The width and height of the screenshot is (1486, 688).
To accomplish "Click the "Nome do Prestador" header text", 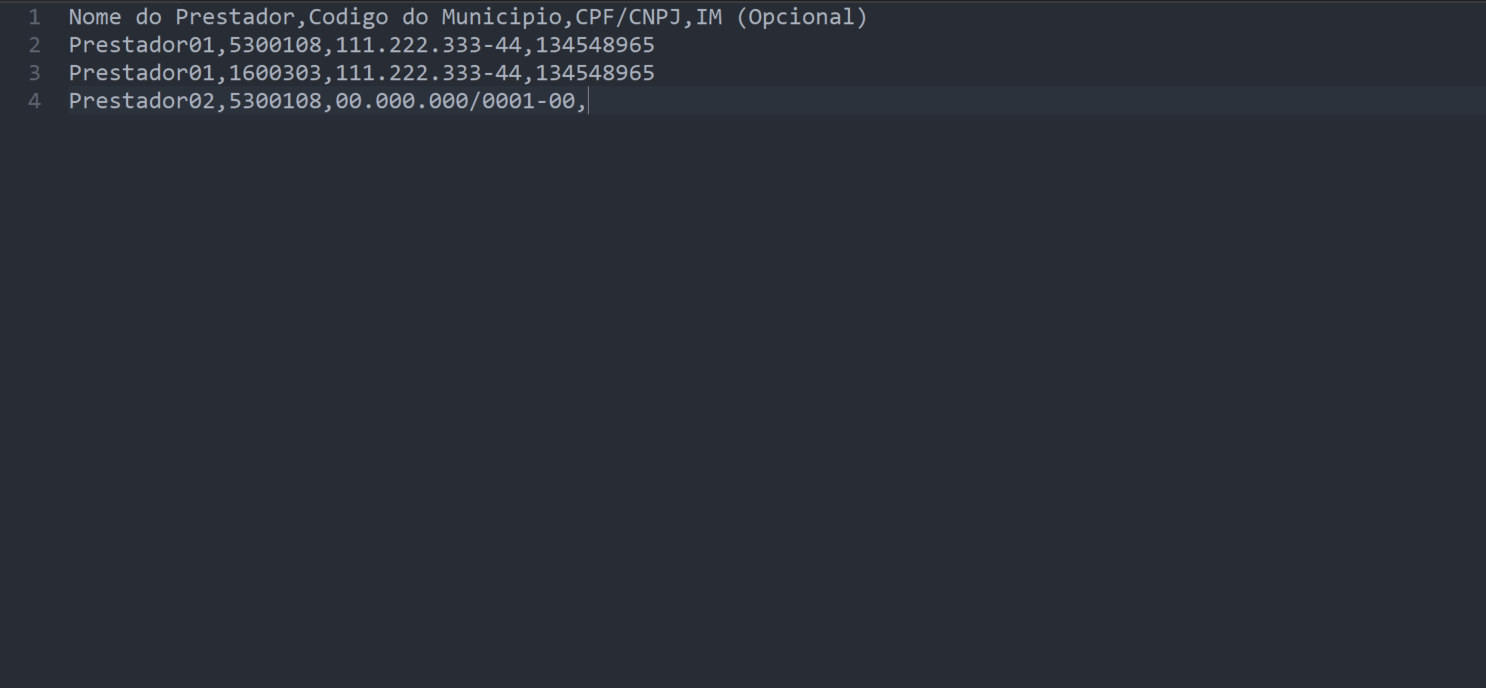I will pyautogui.click(x=181, y=17).
